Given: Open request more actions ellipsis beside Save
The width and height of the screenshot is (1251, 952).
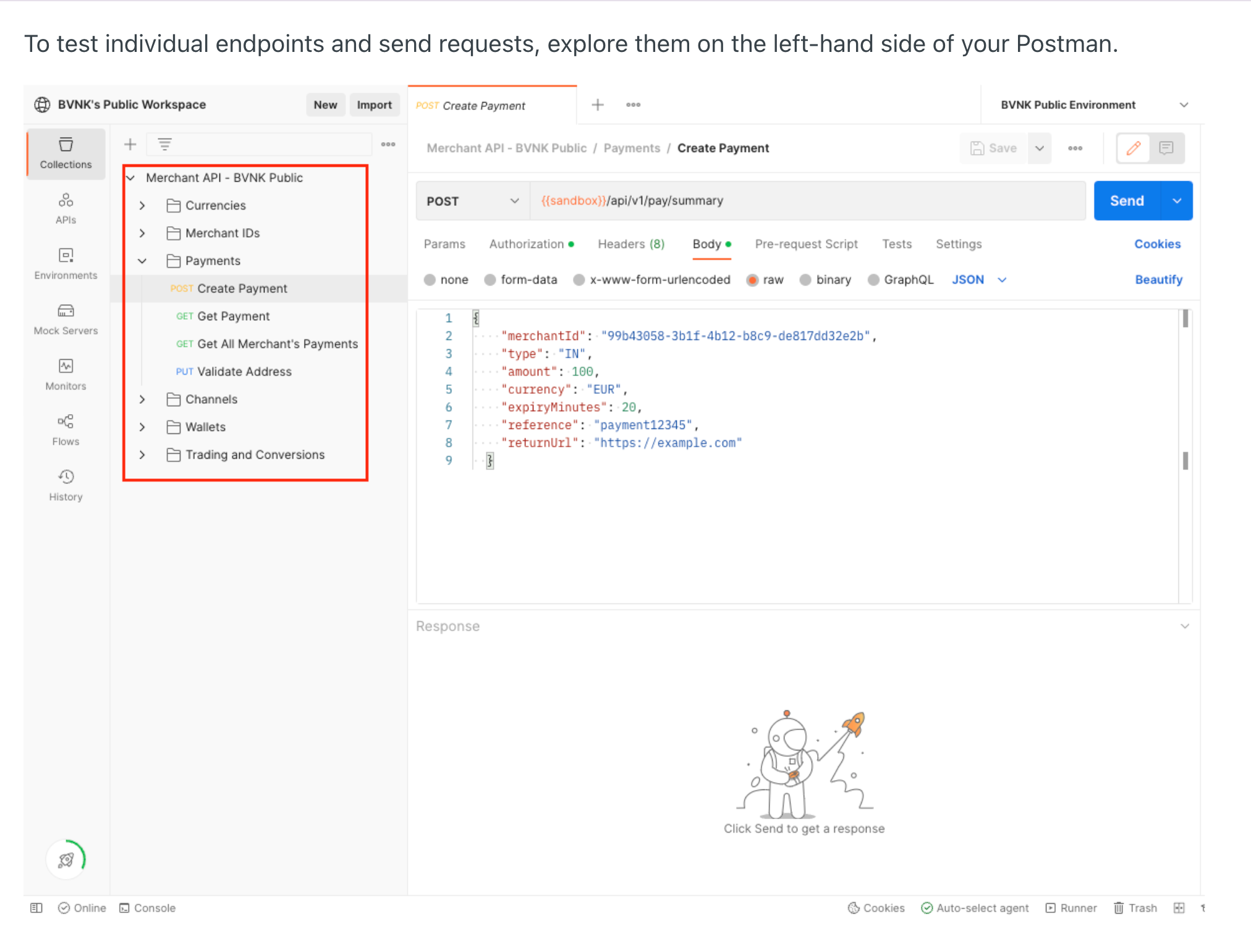Looking at the screenshot, I should (1075, 148).
